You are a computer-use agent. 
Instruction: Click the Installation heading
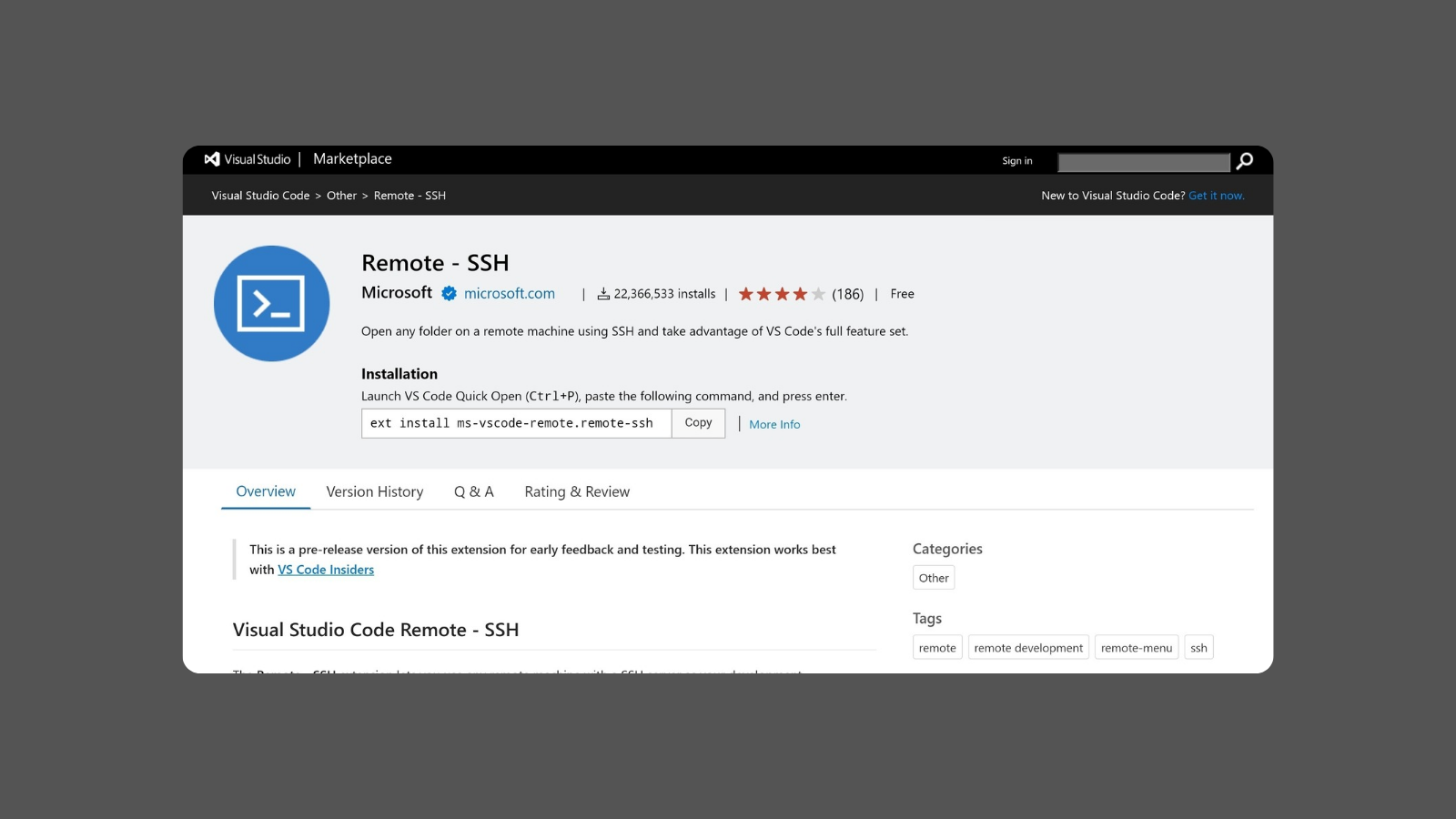(399, 374)
